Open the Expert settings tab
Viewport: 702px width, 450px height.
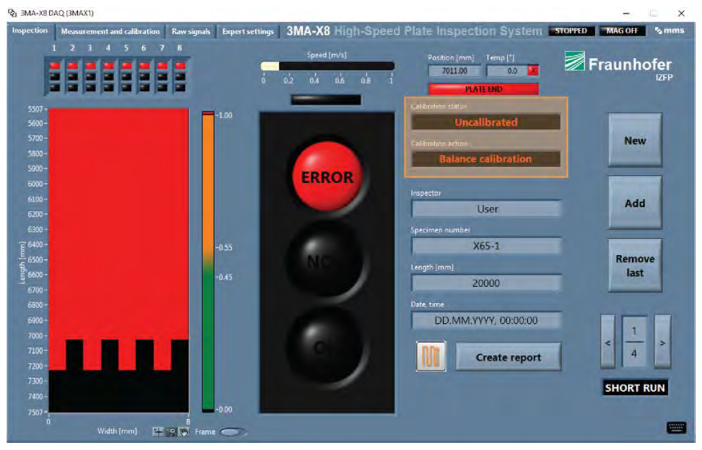coord(248,32)
